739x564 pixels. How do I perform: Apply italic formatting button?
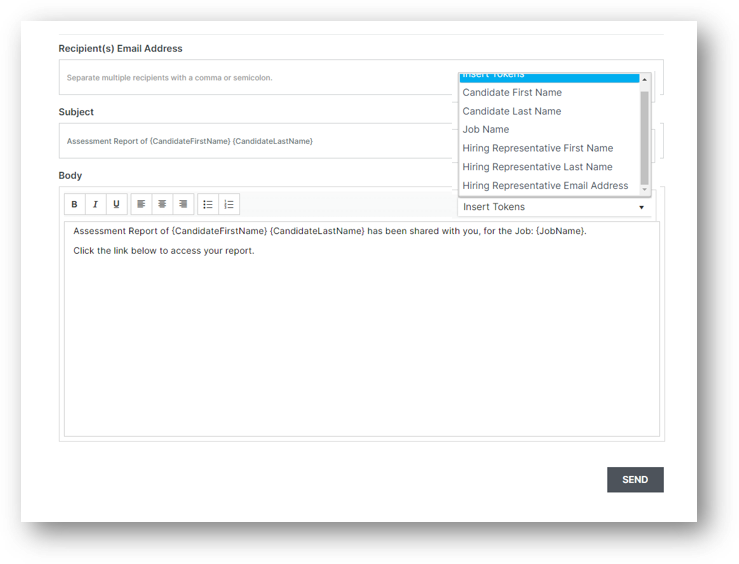pos(95,204)
